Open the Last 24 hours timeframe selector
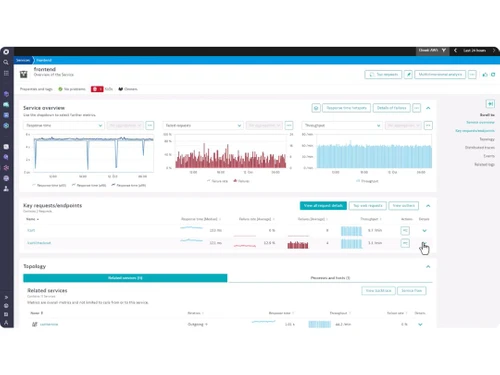Image resolution: width=500 pixels, height=375 pixels. (x=475, y=50)
